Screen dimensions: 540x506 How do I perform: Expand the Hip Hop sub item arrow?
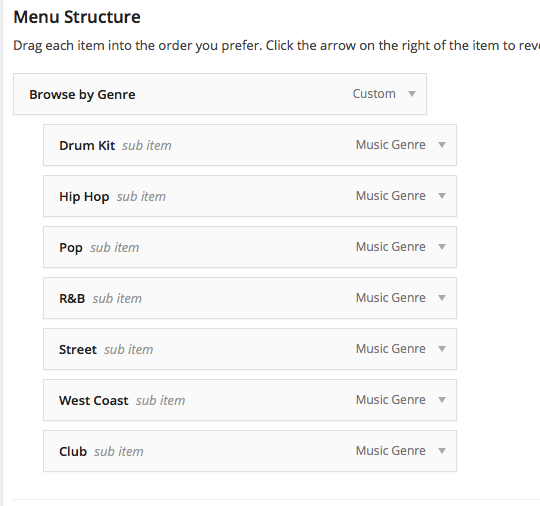tap(442, 196)
